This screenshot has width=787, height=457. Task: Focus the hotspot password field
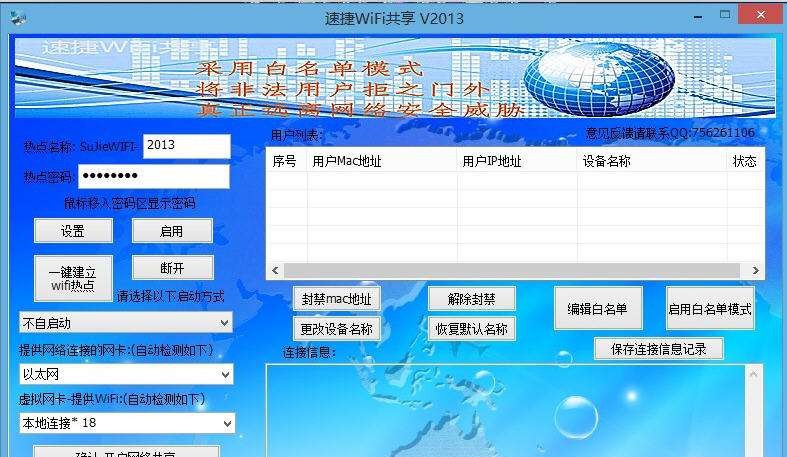pyautogui.click(x=154, y=176)
